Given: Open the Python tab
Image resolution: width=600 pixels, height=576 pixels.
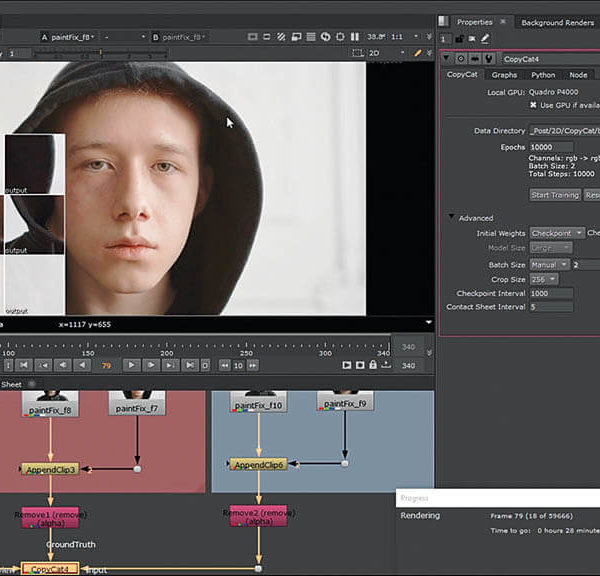Looking at the screenshot, I should tap(543, 75).
